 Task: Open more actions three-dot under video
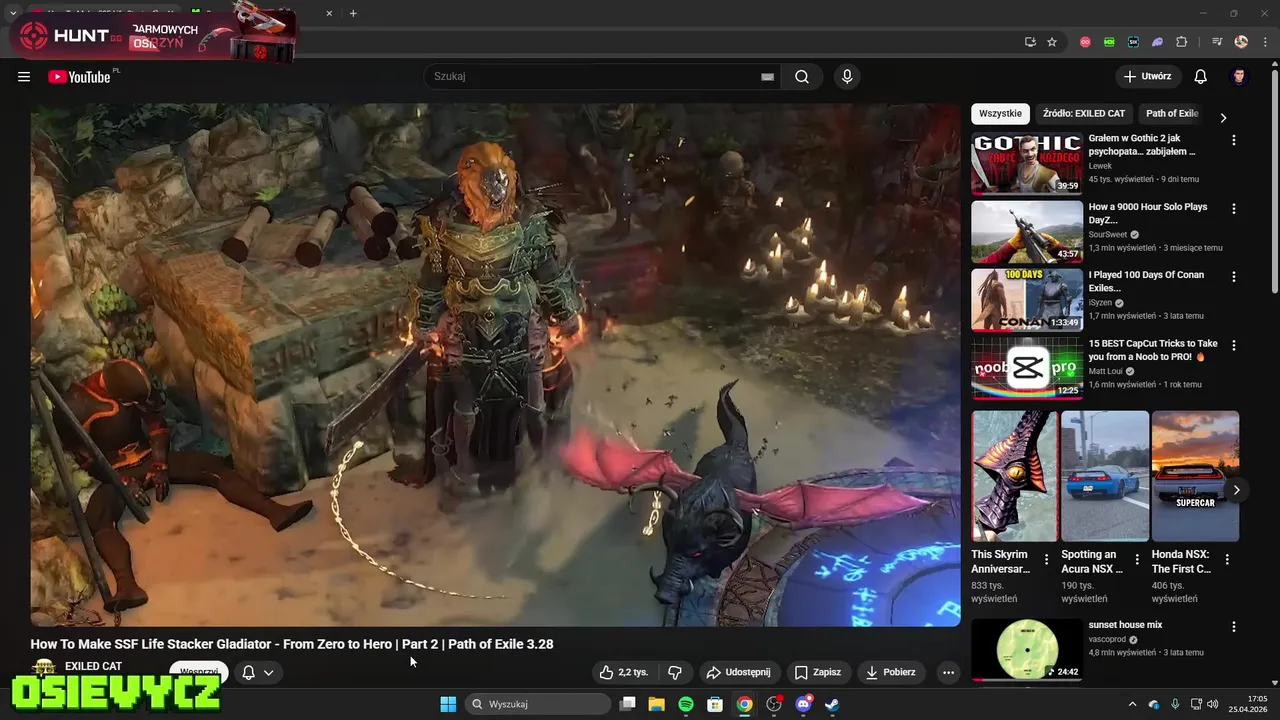tap(948, 672)
